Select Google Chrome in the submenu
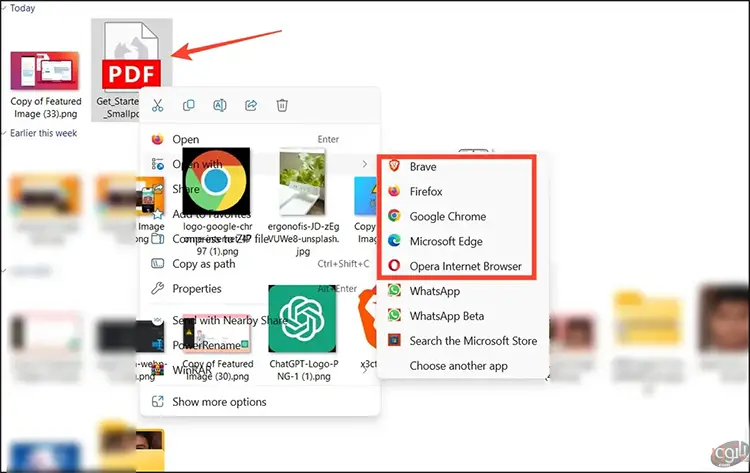The width and height of the screenshot is (750, 473). tap(447, 216)
